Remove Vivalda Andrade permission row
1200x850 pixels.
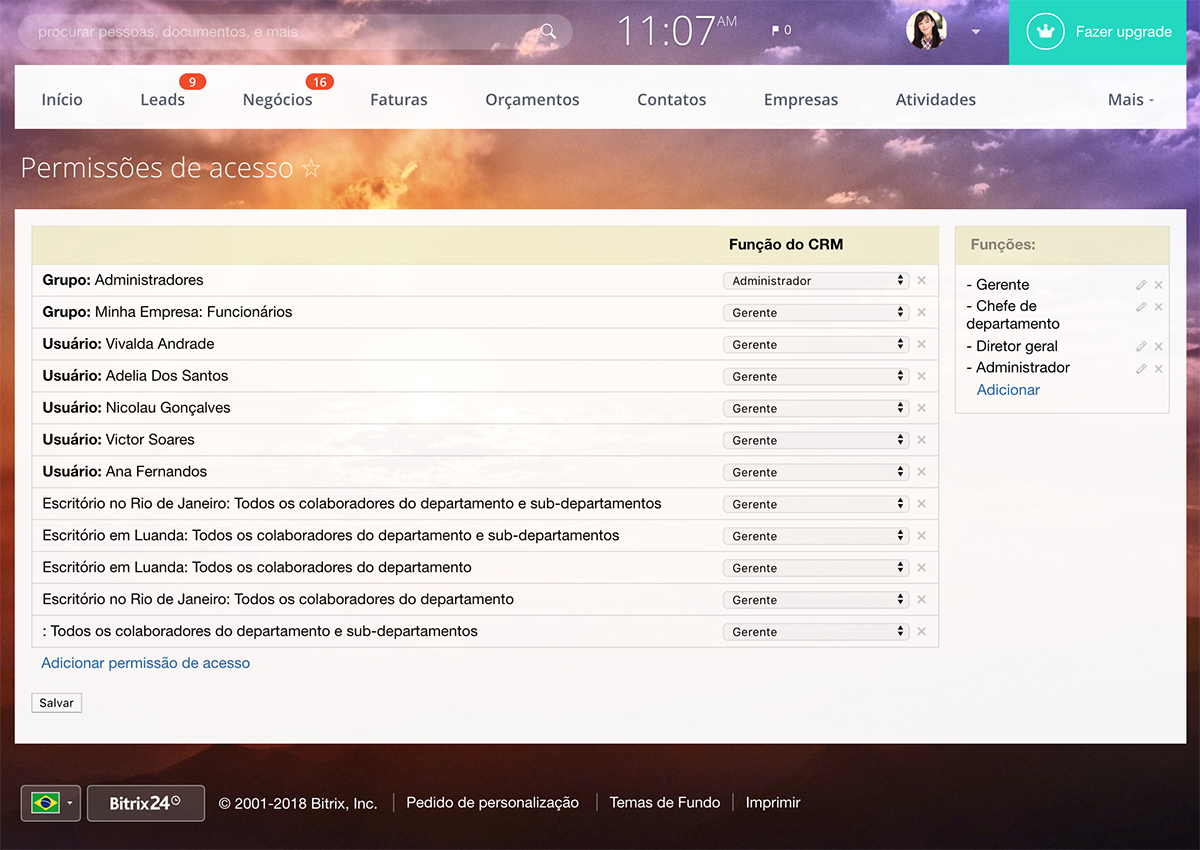pyautogui.click(x=921, y=344)
